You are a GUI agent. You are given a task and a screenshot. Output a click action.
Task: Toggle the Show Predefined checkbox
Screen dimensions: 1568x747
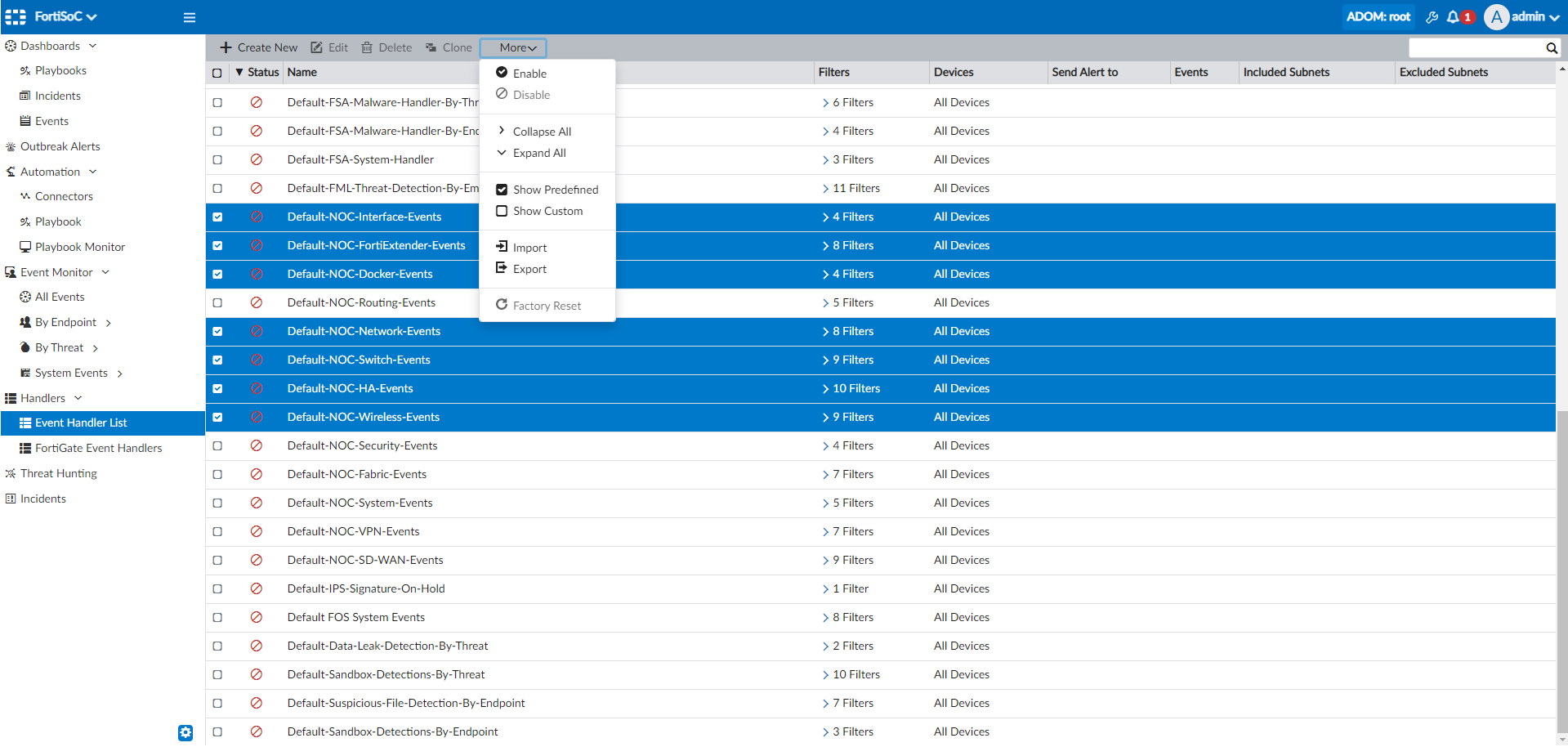(x=502, y=190)
